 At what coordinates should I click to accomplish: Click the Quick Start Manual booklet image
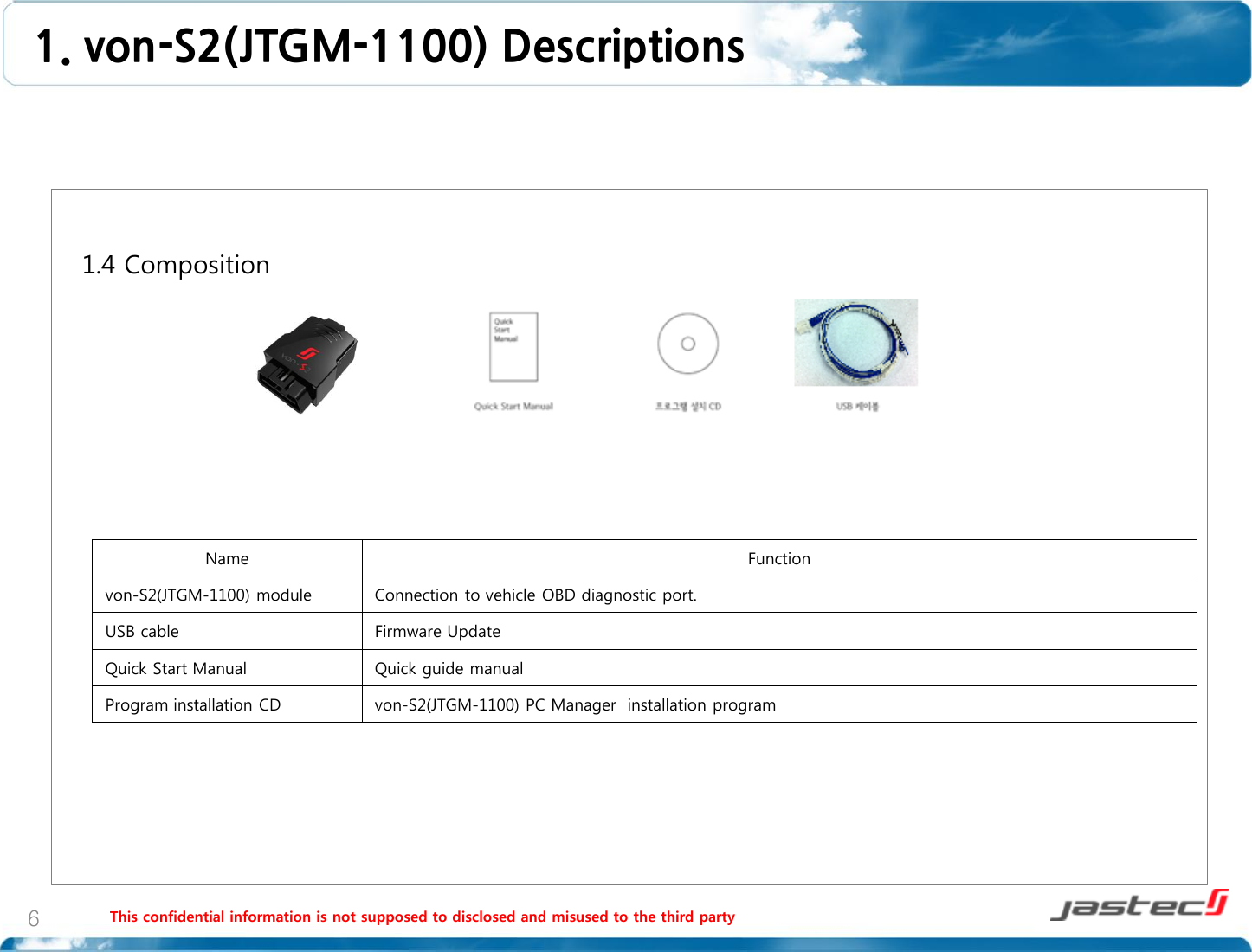[513, 347]
